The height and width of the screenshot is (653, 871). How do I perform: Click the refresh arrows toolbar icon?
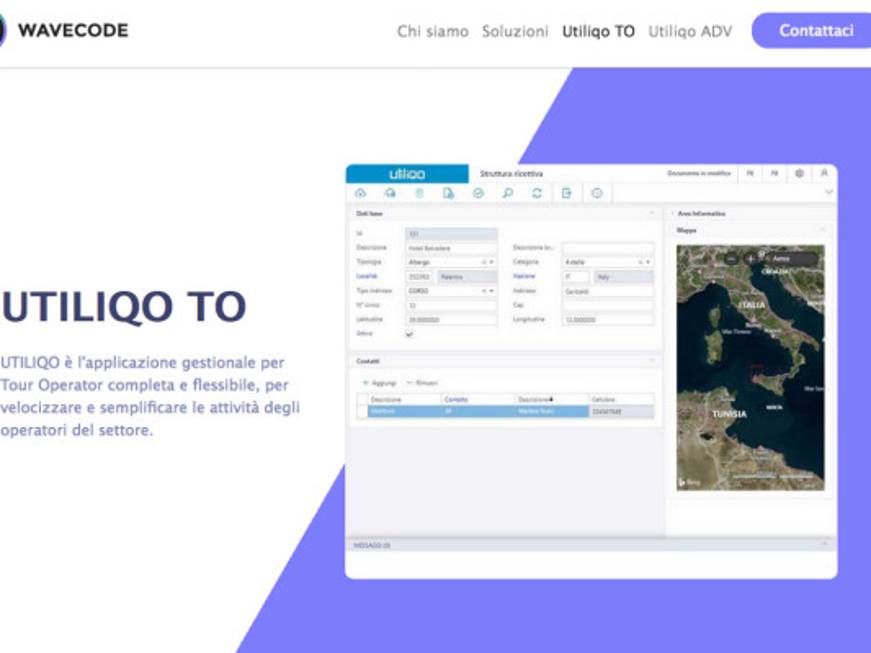click(x=537, y=193)
